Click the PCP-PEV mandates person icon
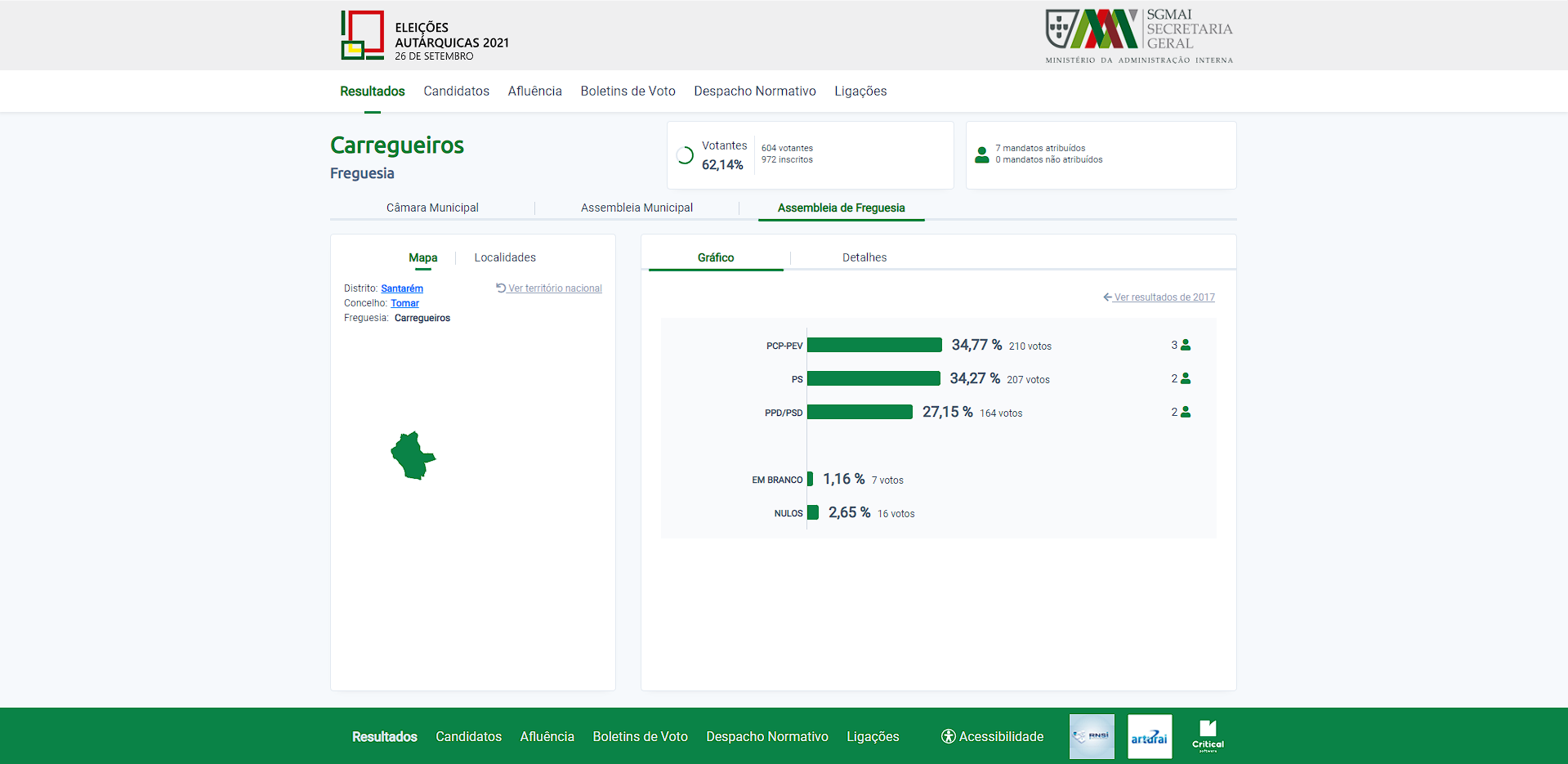 1186,346
